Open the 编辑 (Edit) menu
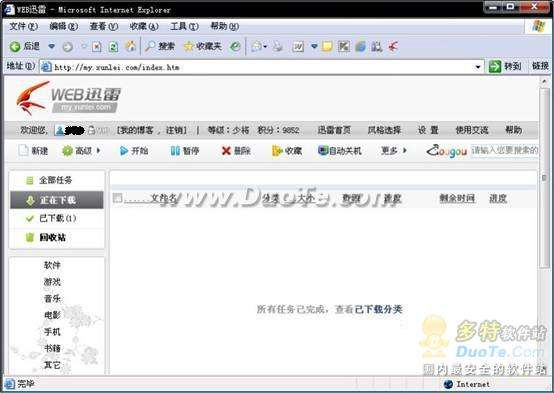Screen dimensions: 554x393 pos(64,26)
